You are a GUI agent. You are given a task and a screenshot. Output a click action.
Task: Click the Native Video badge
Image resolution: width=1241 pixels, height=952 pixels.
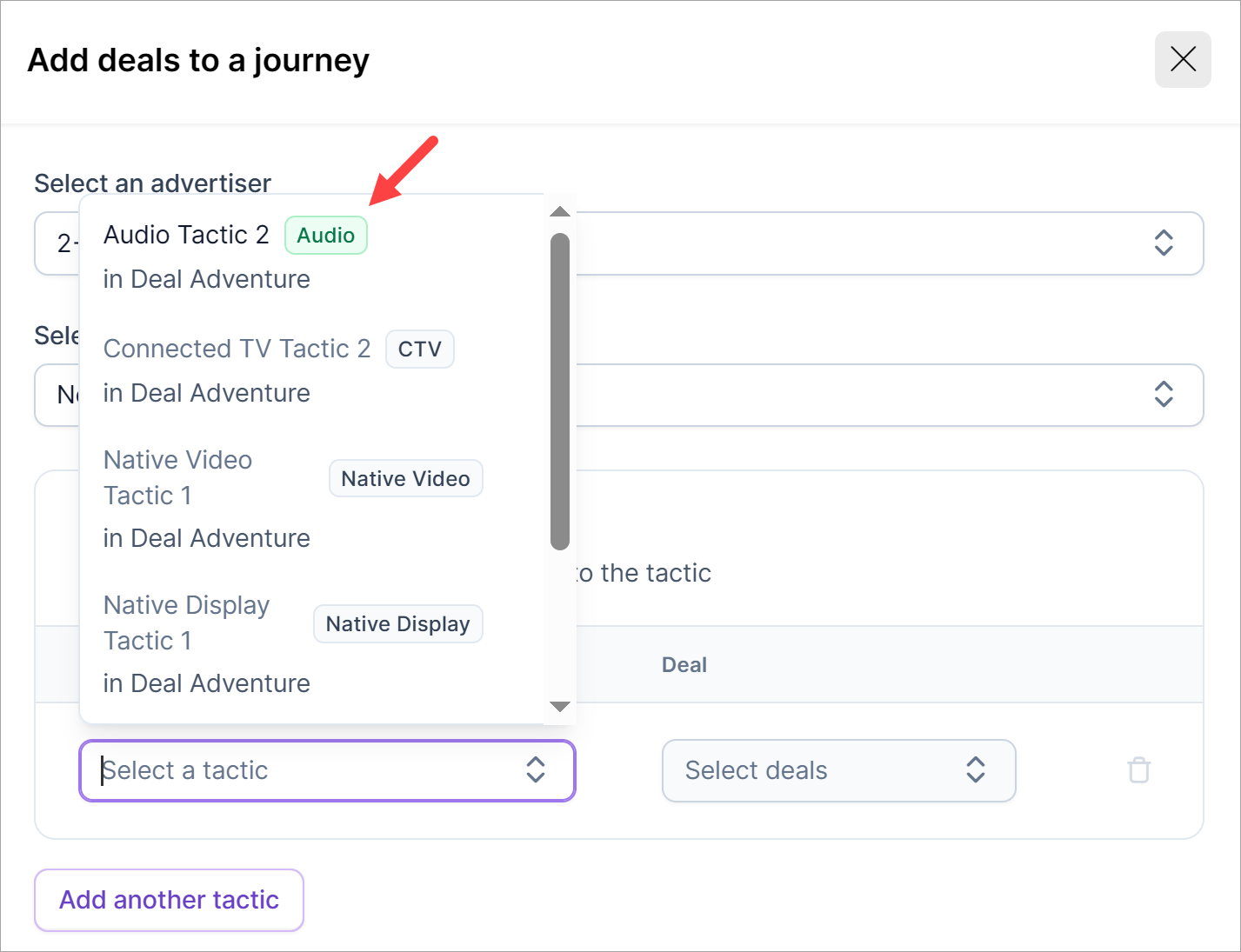coord(405,479)
